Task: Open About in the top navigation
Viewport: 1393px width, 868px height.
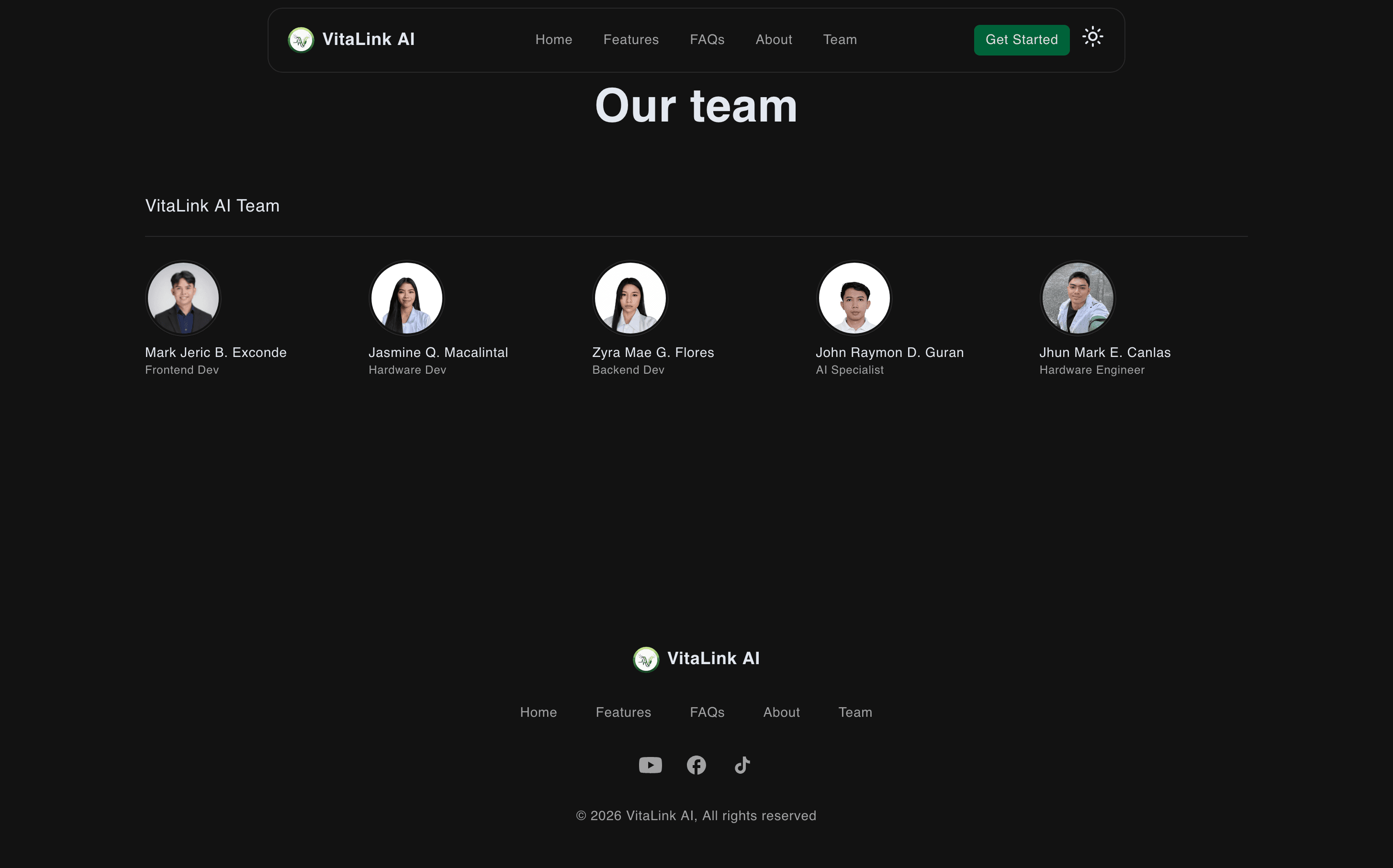Action: point(774,40)
